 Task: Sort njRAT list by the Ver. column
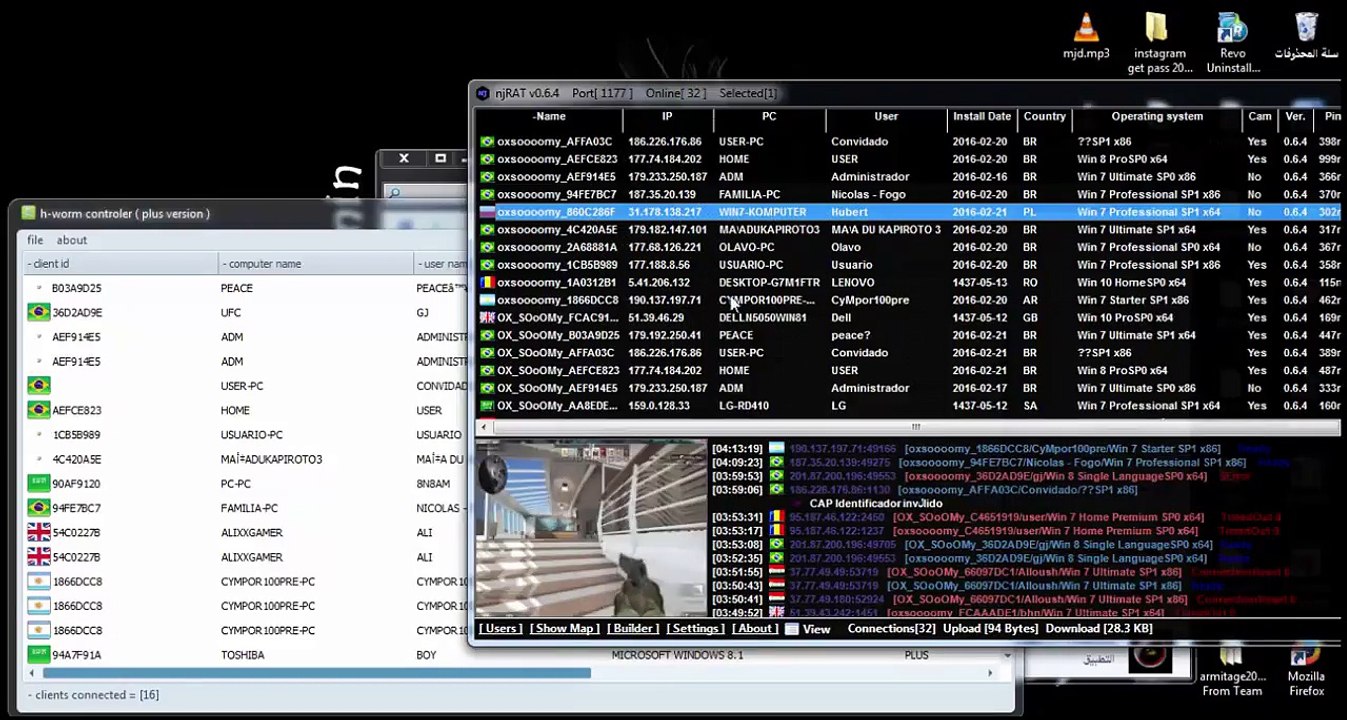(x=1295, y=117)
